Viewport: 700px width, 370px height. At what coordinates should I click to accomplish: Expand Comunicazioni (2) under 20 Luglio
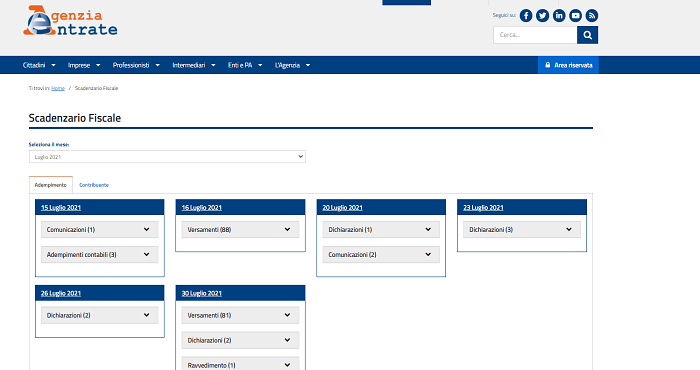click(x=381, y=254)
